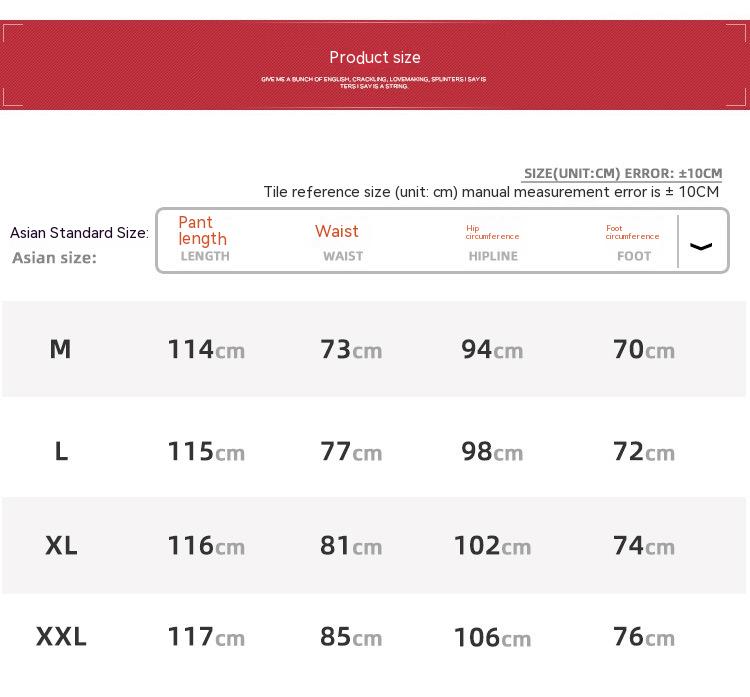Expand the chevron arrow in size header
The width and height of the screenshot is (750, 697).
701,246
